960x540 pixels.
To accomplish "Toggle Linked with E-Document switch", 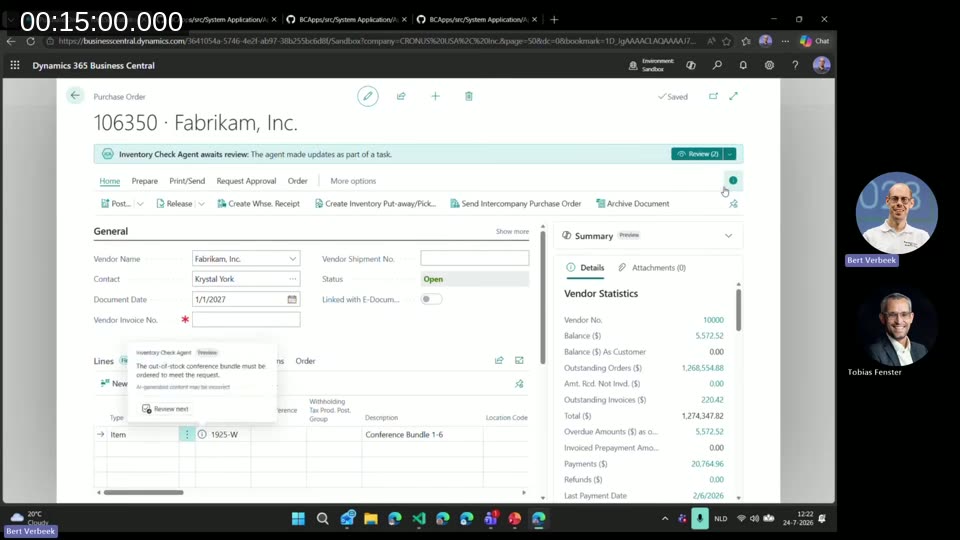I will pos(431,299).
